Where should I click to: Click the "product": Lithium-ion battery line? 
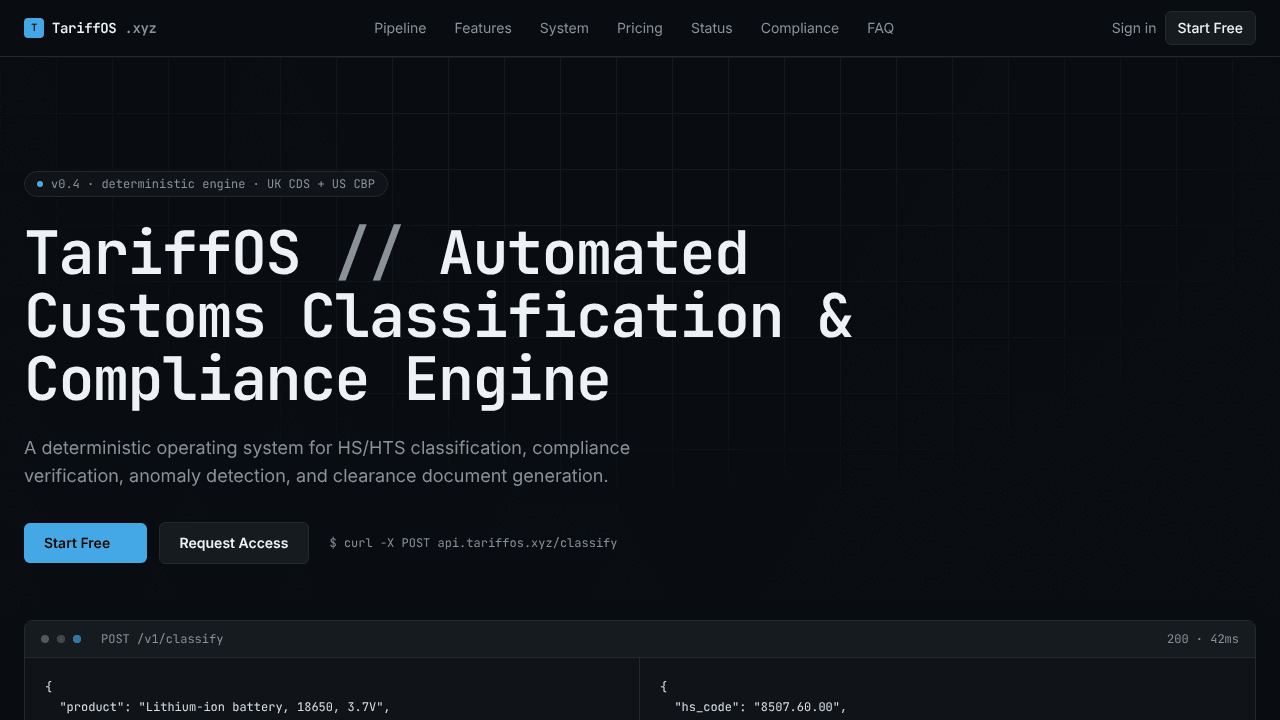[x=225, y=708]
